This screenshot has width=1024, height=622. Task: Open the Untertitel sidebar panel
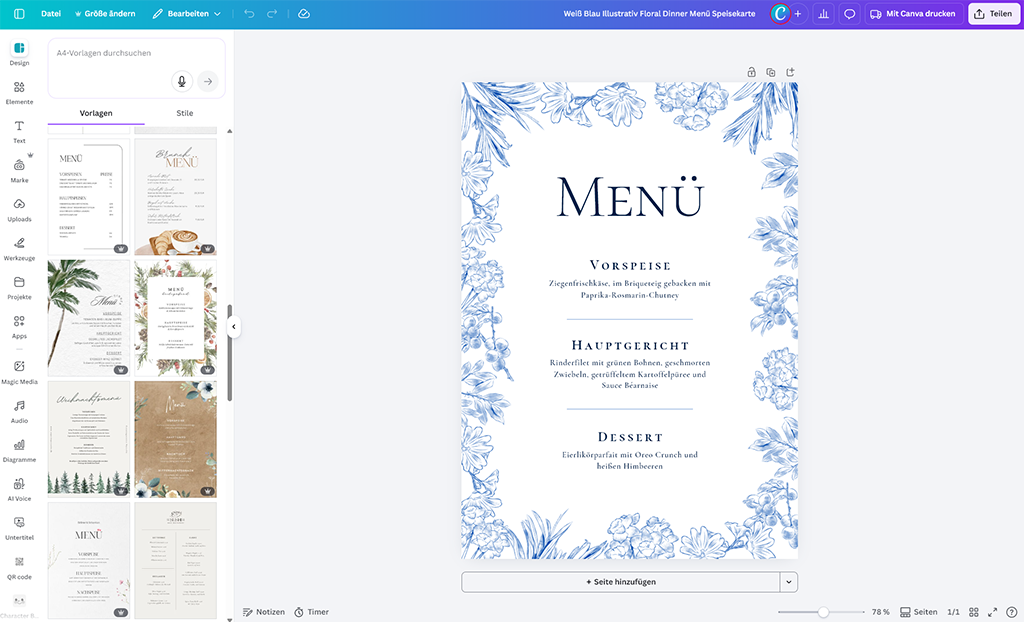(x=19, y=529)
